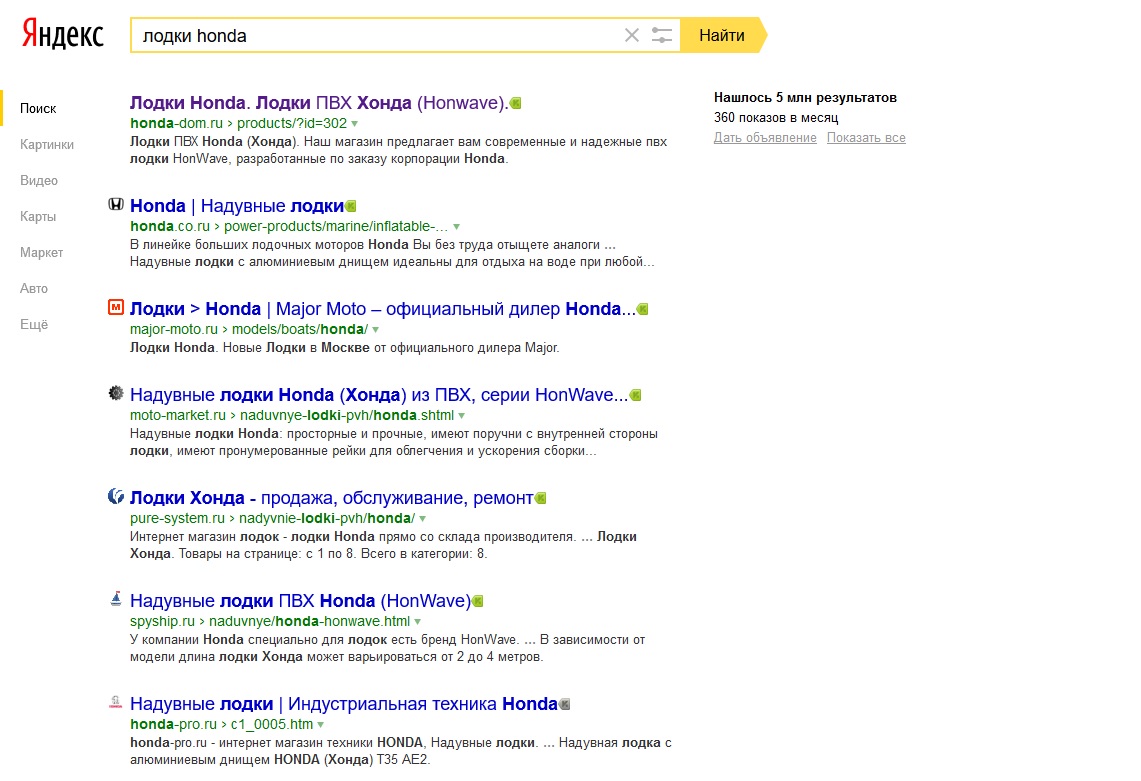Select the Поиск tab in sidebar
Viewport: 1141px width, 781px height.
[38, 108]
